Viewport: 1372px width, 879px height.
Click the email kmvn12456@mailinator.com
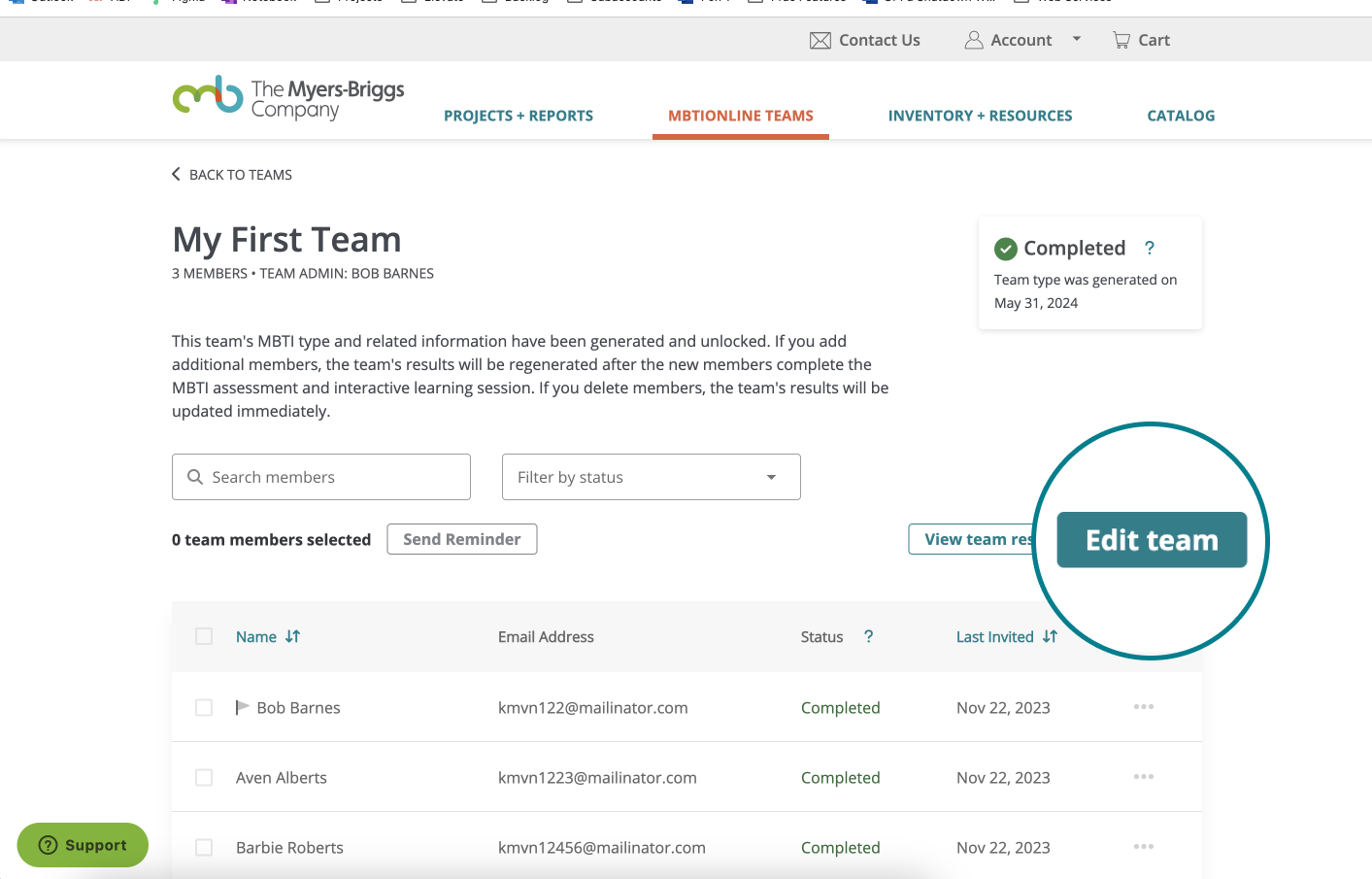pos(602,848)
